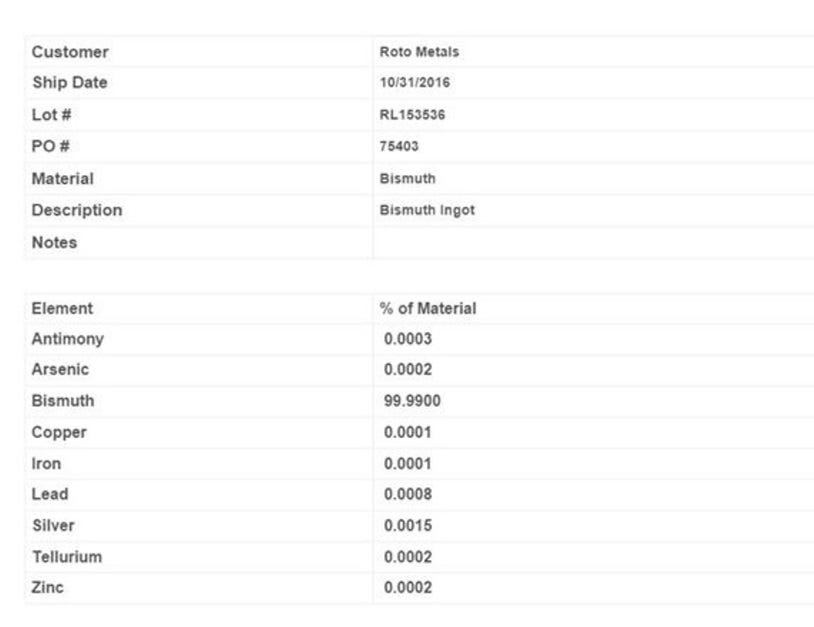814x627 pixels.
Task: Click the Zinc element label
Action: (x=47, y=587)
